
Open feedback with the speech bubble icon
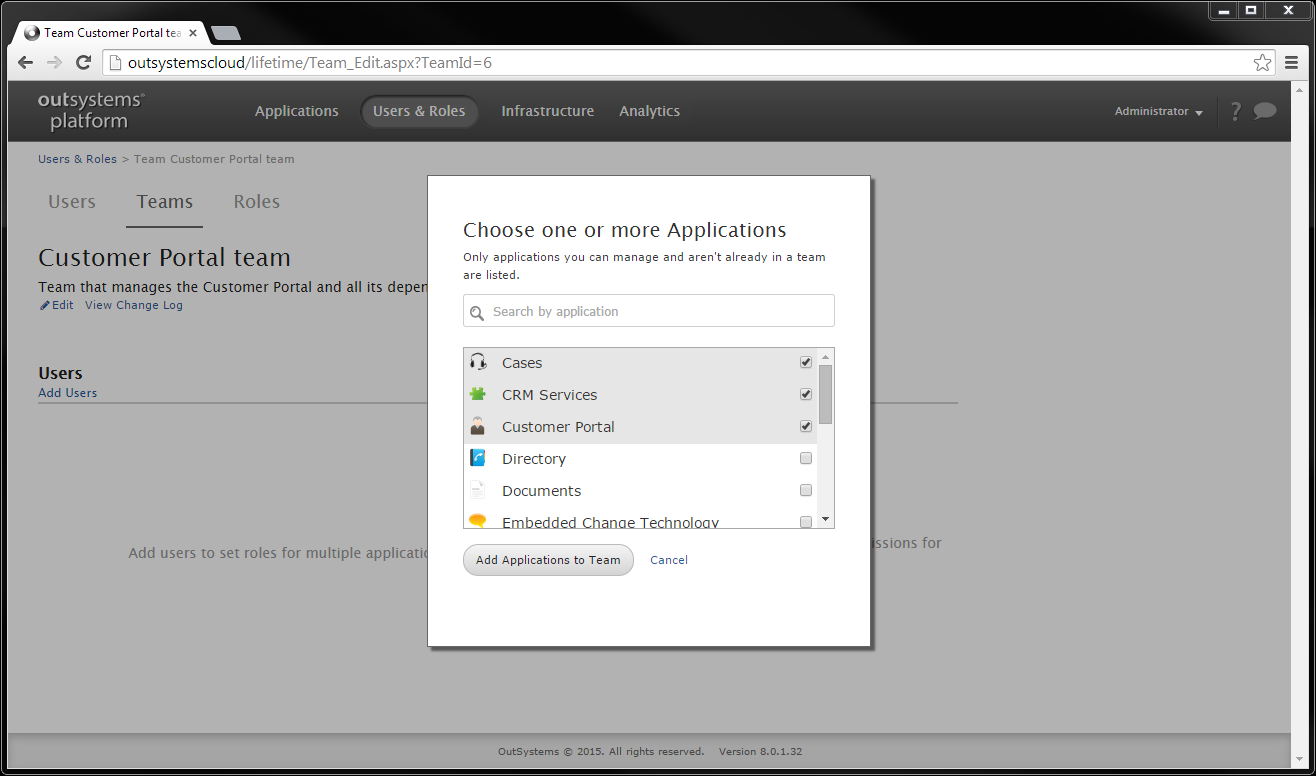point(1265,111)
